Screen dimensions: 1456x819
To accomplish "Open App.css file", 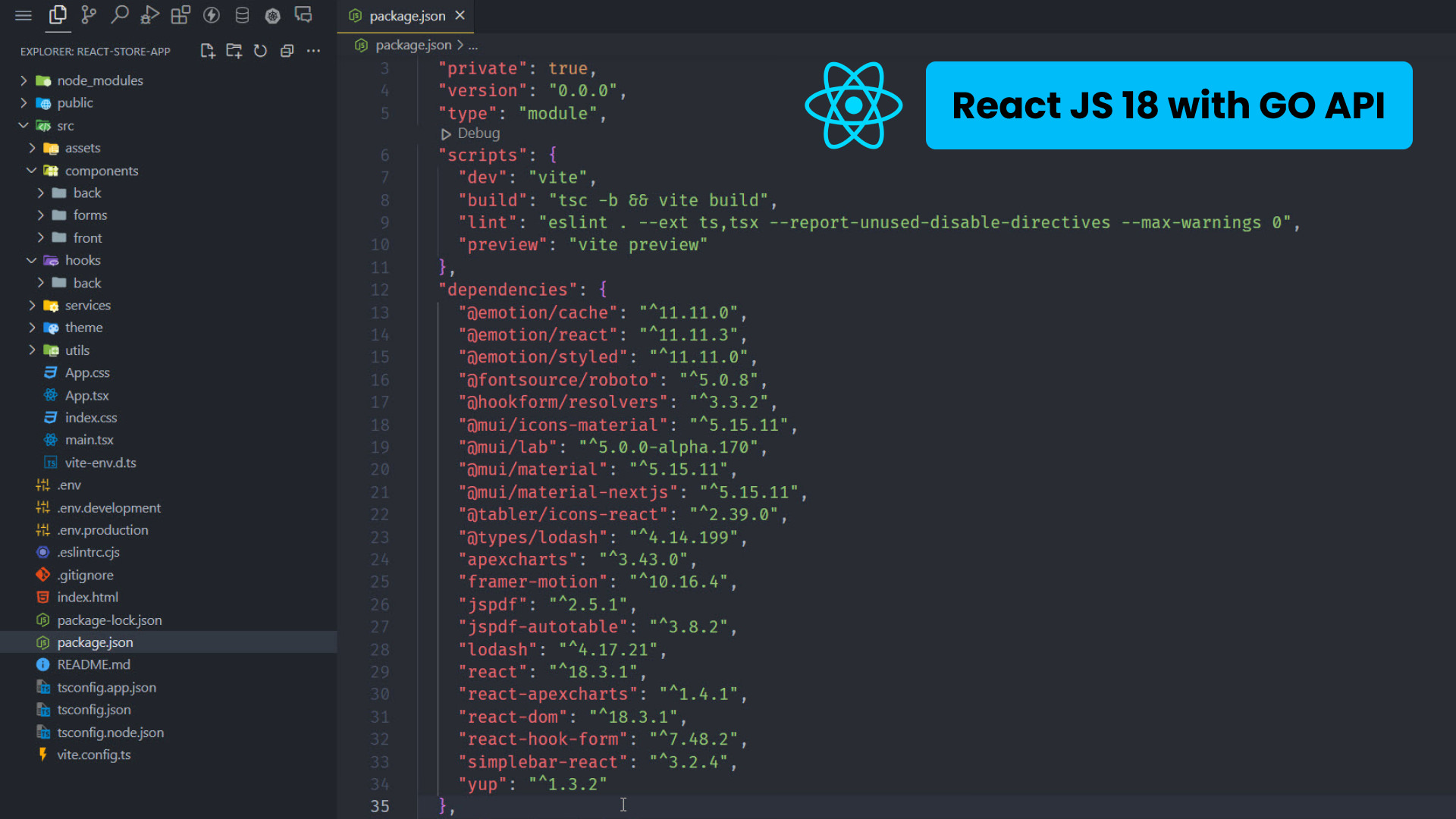I will point(87,373).
